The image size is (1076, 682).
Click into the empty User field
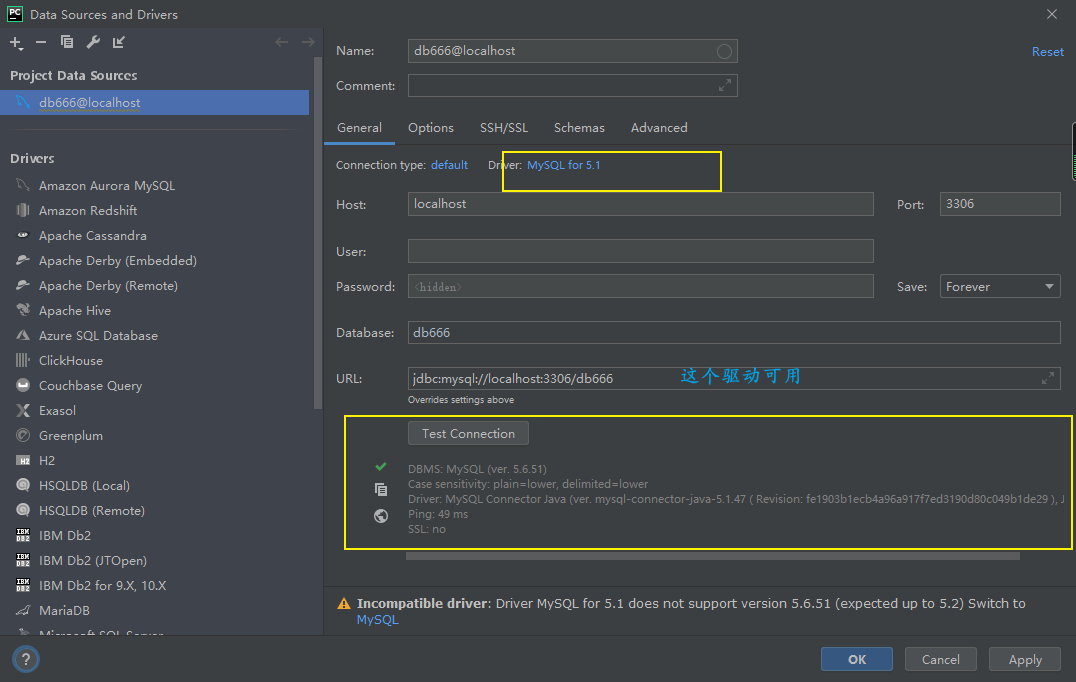(640, 251)
